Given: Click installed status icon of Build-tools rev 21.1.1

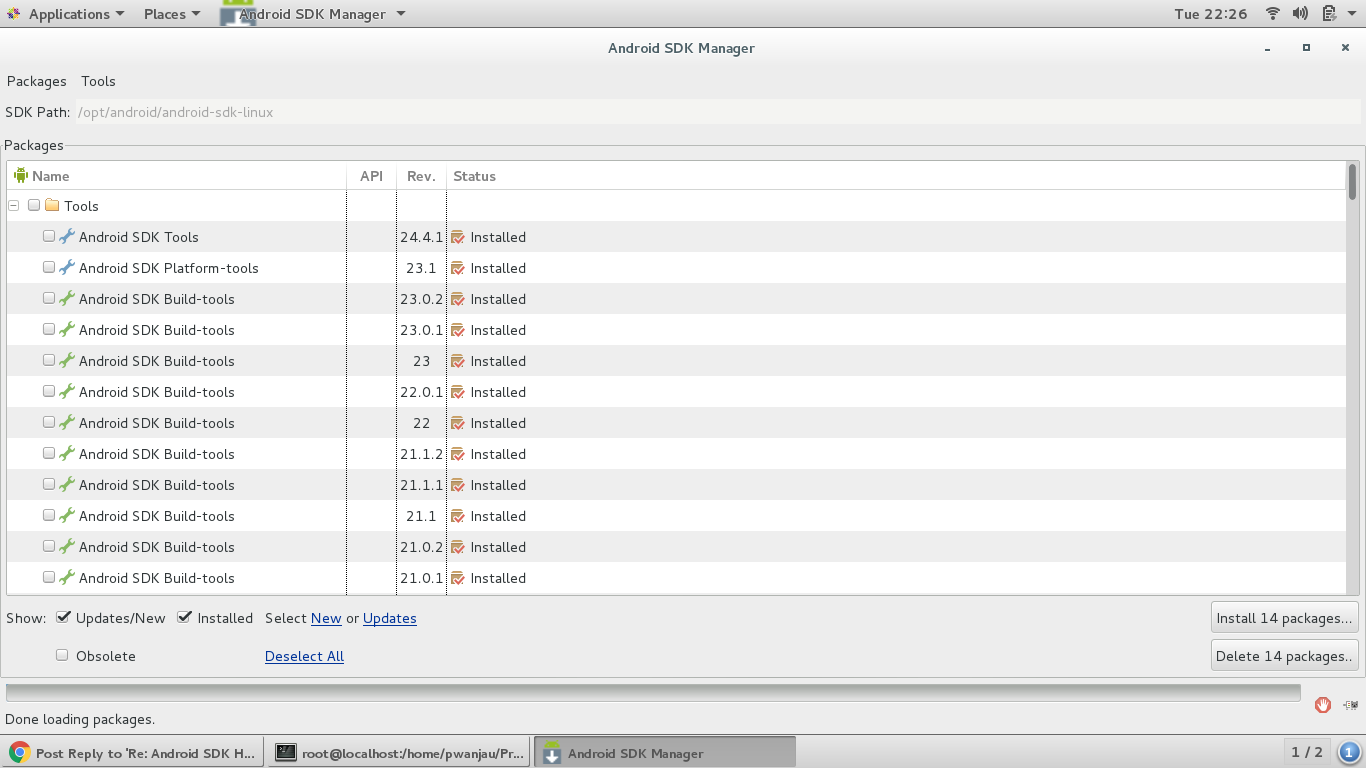Looking at the screenshot, I should click(x=458, y=485).
